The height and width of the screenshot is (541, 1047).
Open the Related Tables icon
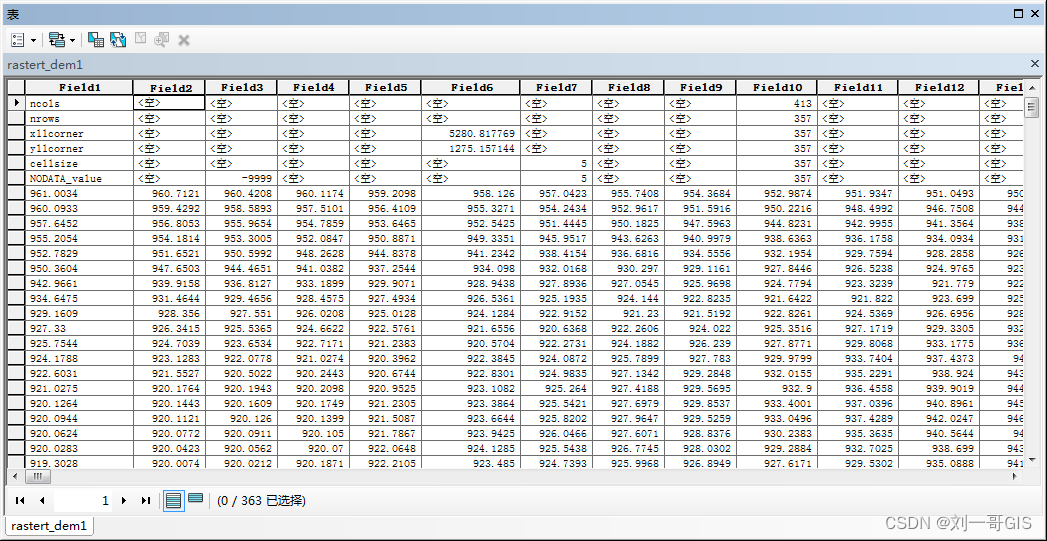click(57, 40)
